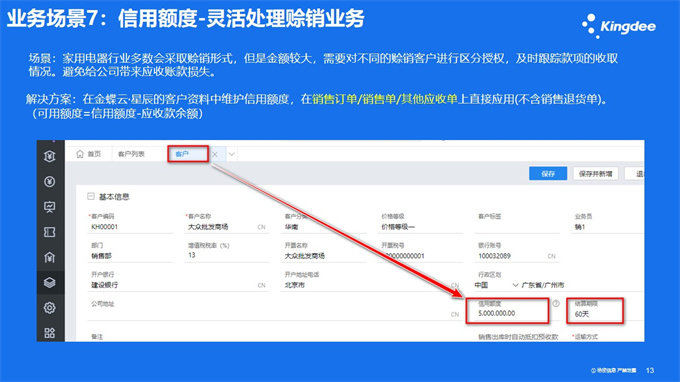This screenshot has height=382, width=680.
Task: Click the 销售出库时自动抵扣预收款 label
Action: tap(518, 337)
